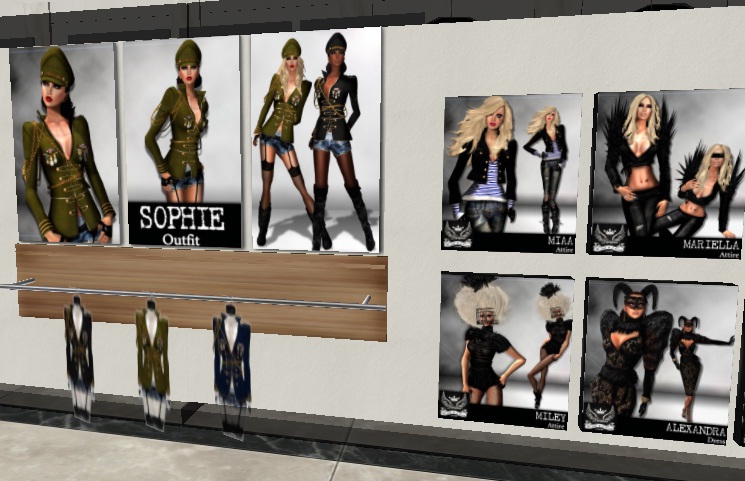Image resolution: width=745 pixels, height=481 pixels.
Task: Click the crest logo on the Alexandra poster
Action: point(600,418)
